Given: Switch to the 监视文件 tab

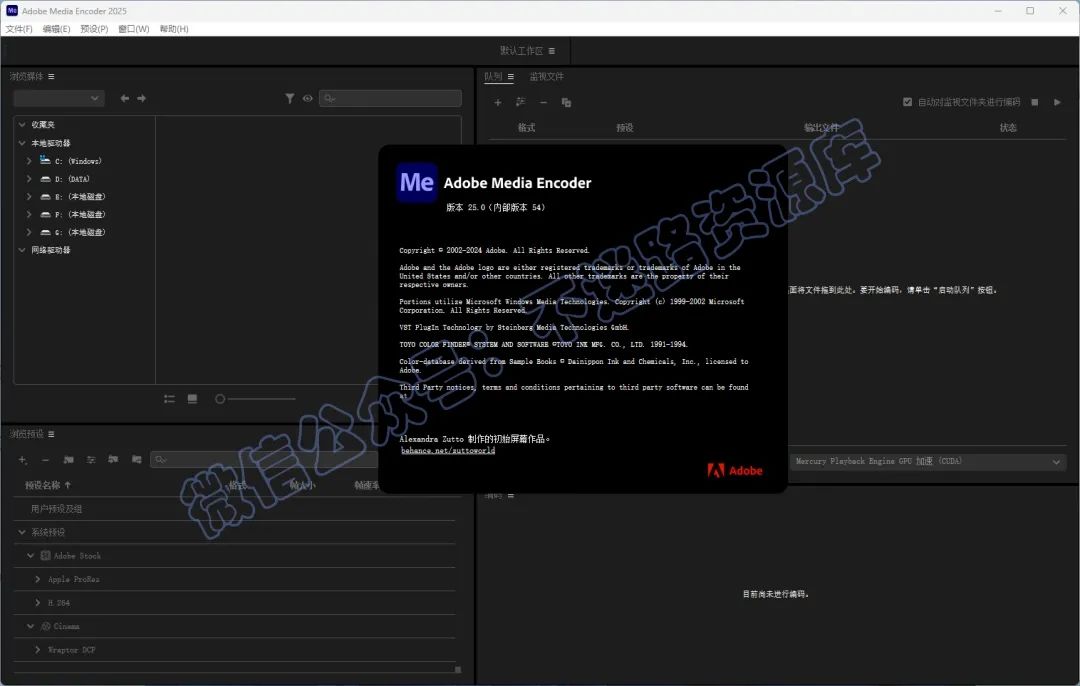Looking at the screenshot, I should [x=547, y=76].
